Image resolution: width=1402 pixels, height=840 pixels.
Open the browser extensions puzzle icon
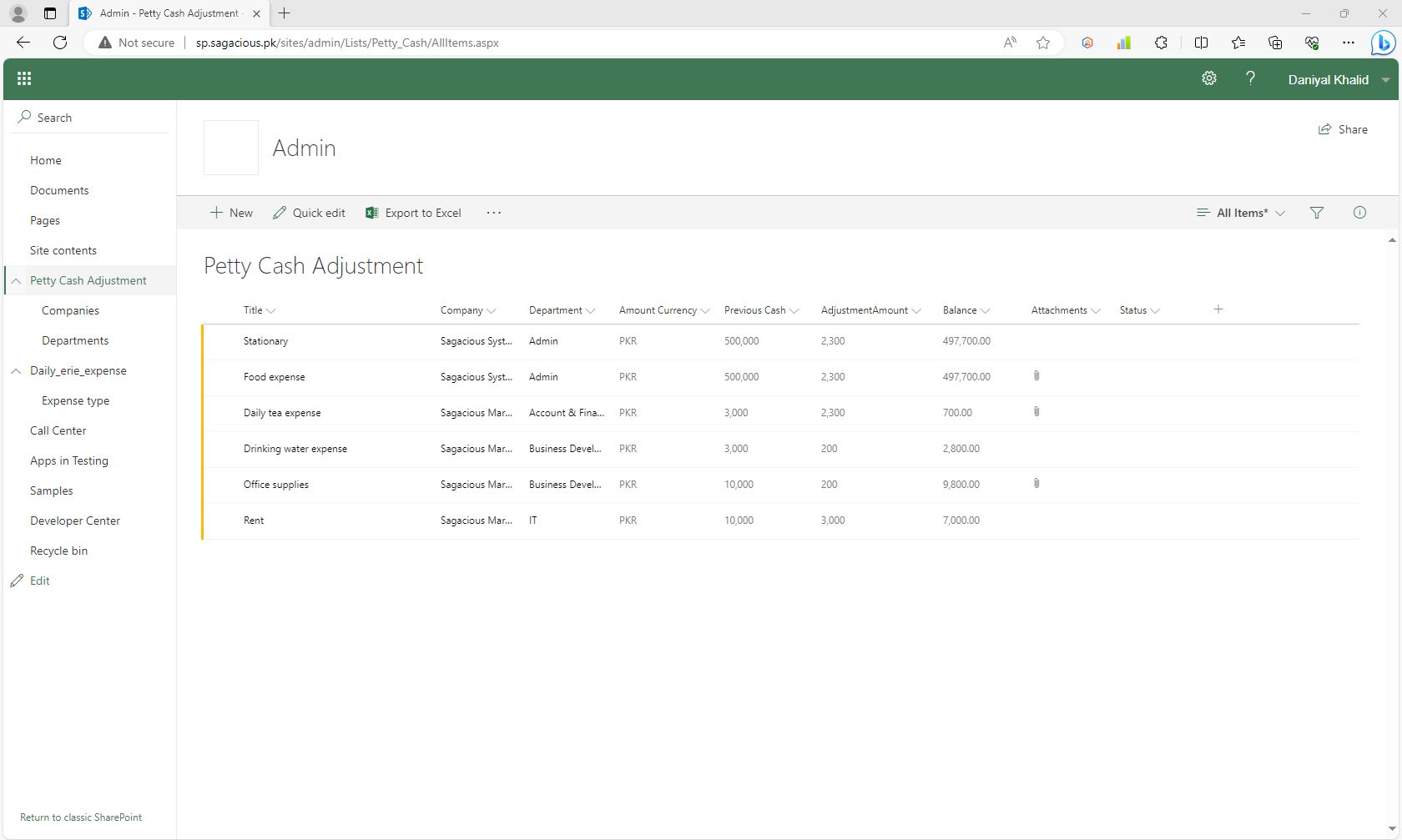1161,43
